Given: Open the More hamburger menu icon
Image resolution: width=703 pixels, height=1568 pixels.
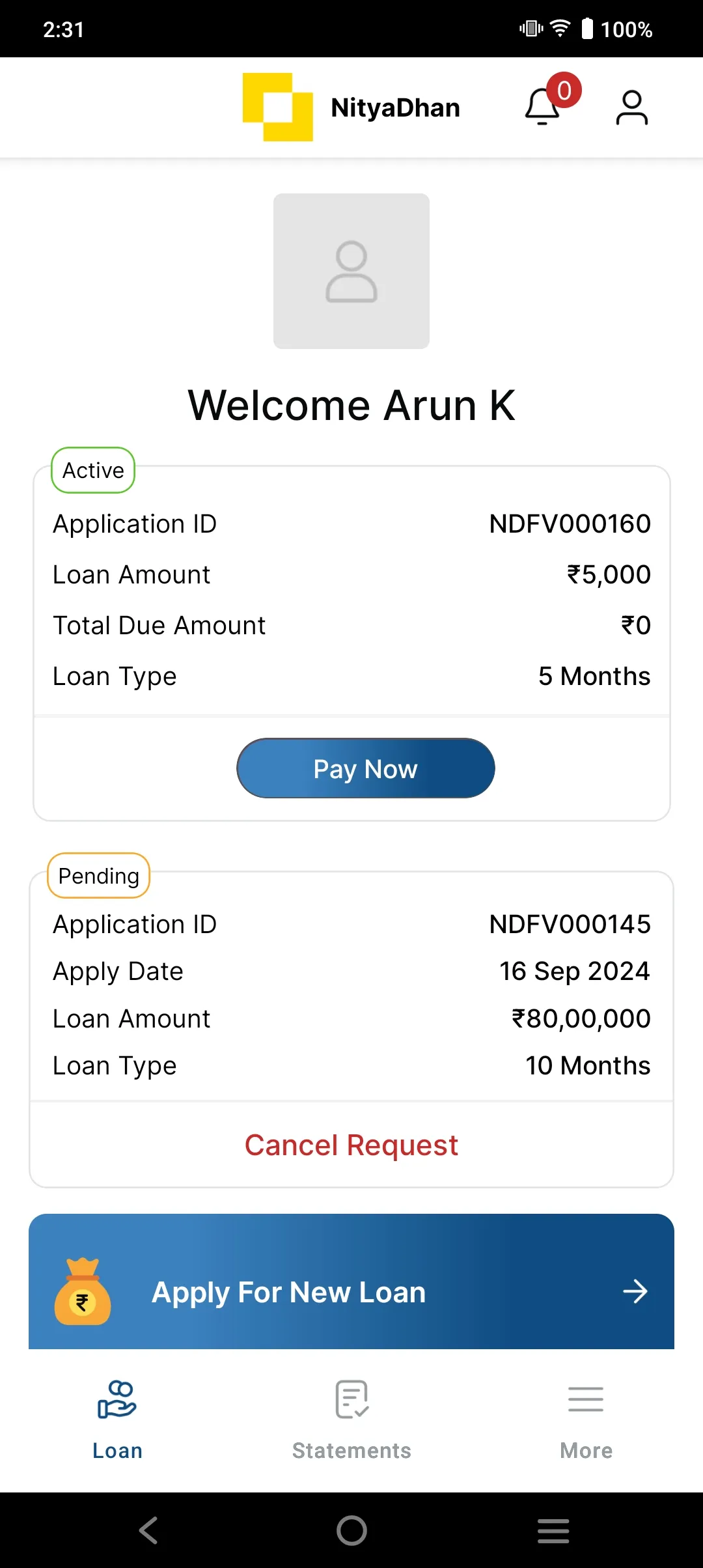Looking at the screenshot, I should point(586,1399).
